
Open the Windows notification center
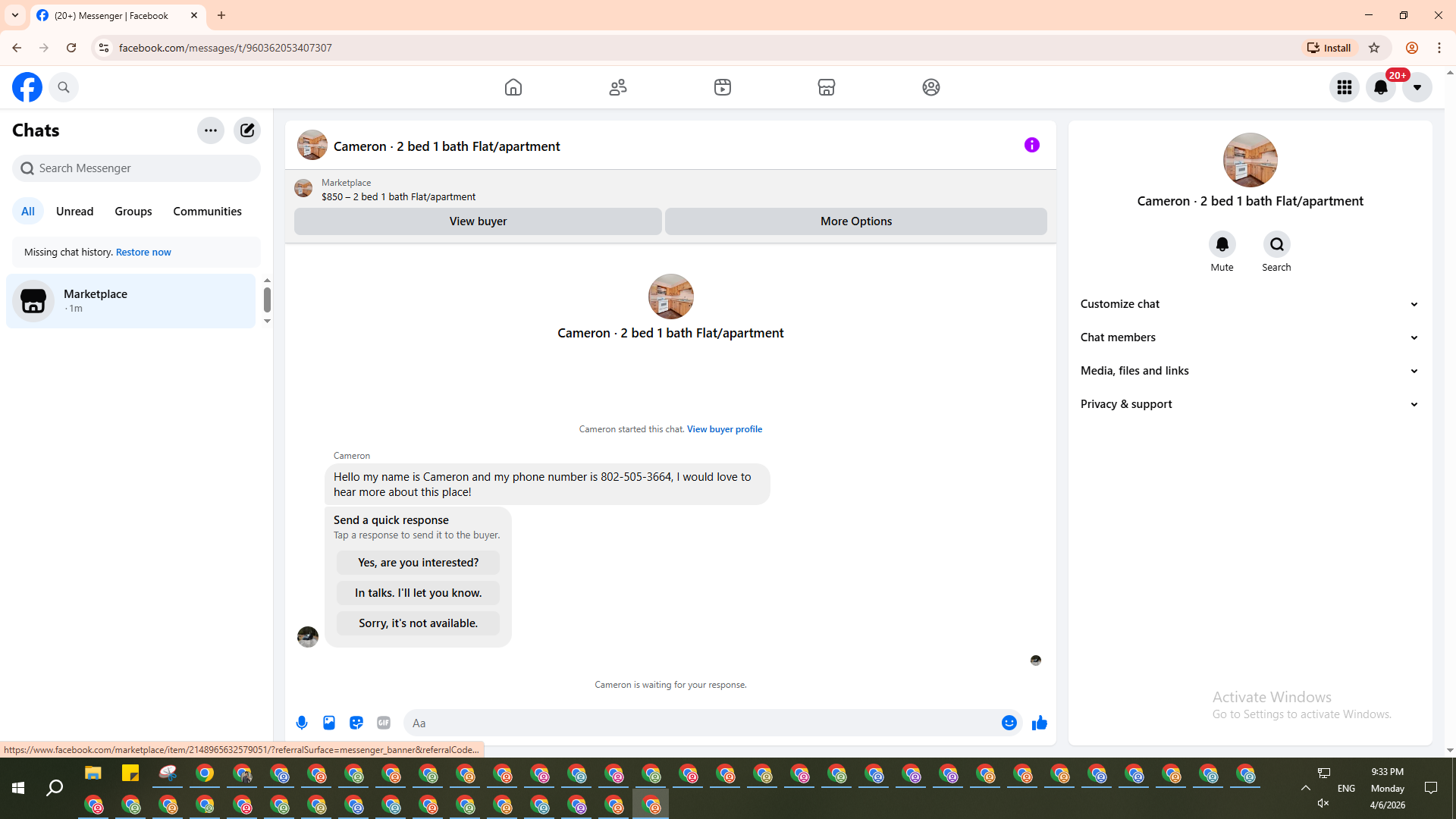1431,789
